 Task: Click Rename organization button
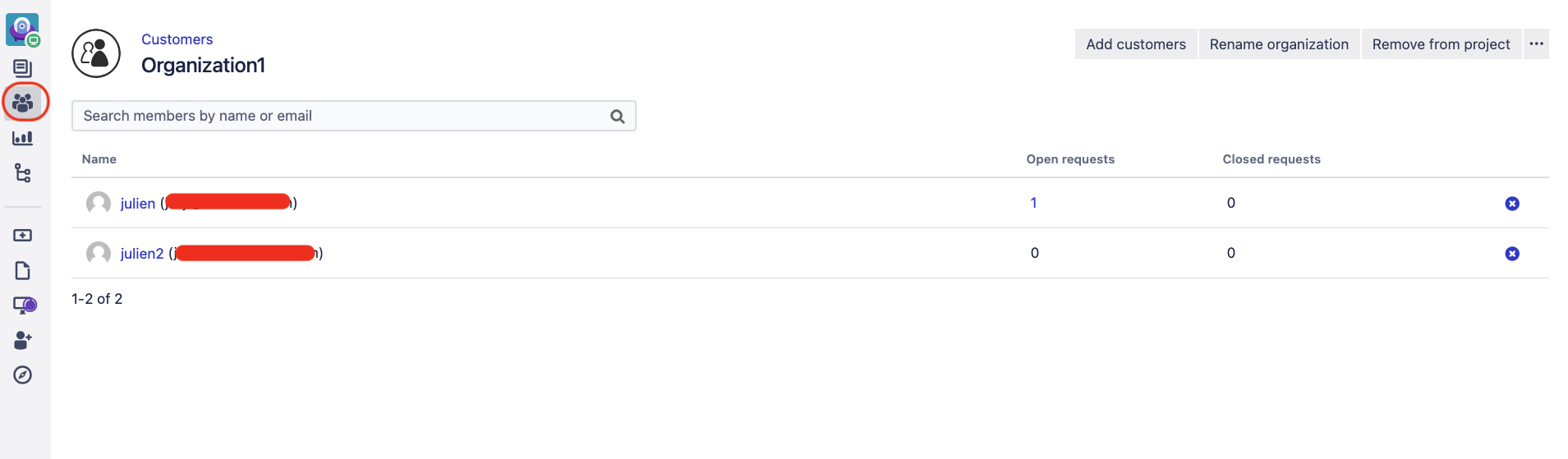tap(1279, 44)
